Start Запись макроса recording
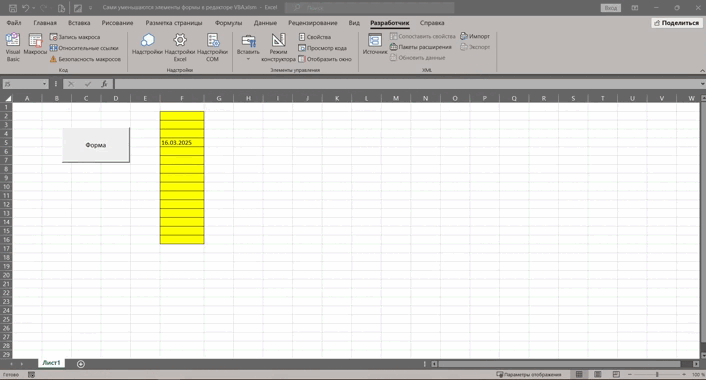Viewport: 706px width, 380px height. (x=75, y=37)
